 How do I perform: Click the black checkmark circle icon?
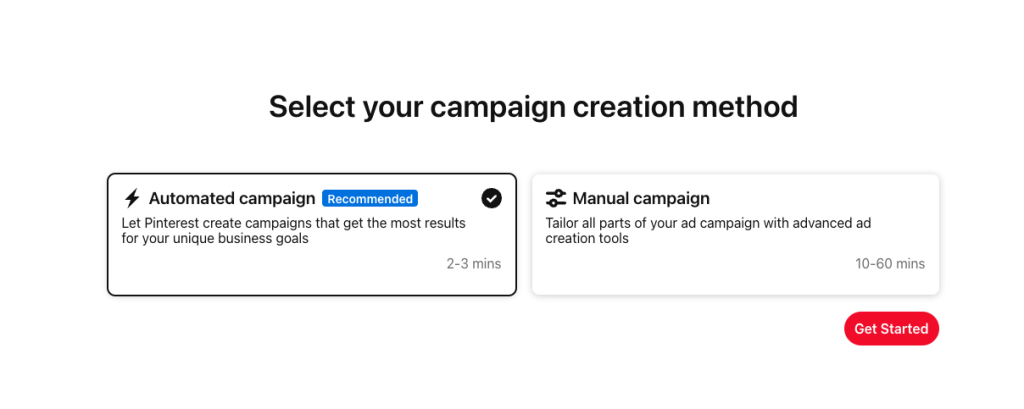(x=491, y=198)
